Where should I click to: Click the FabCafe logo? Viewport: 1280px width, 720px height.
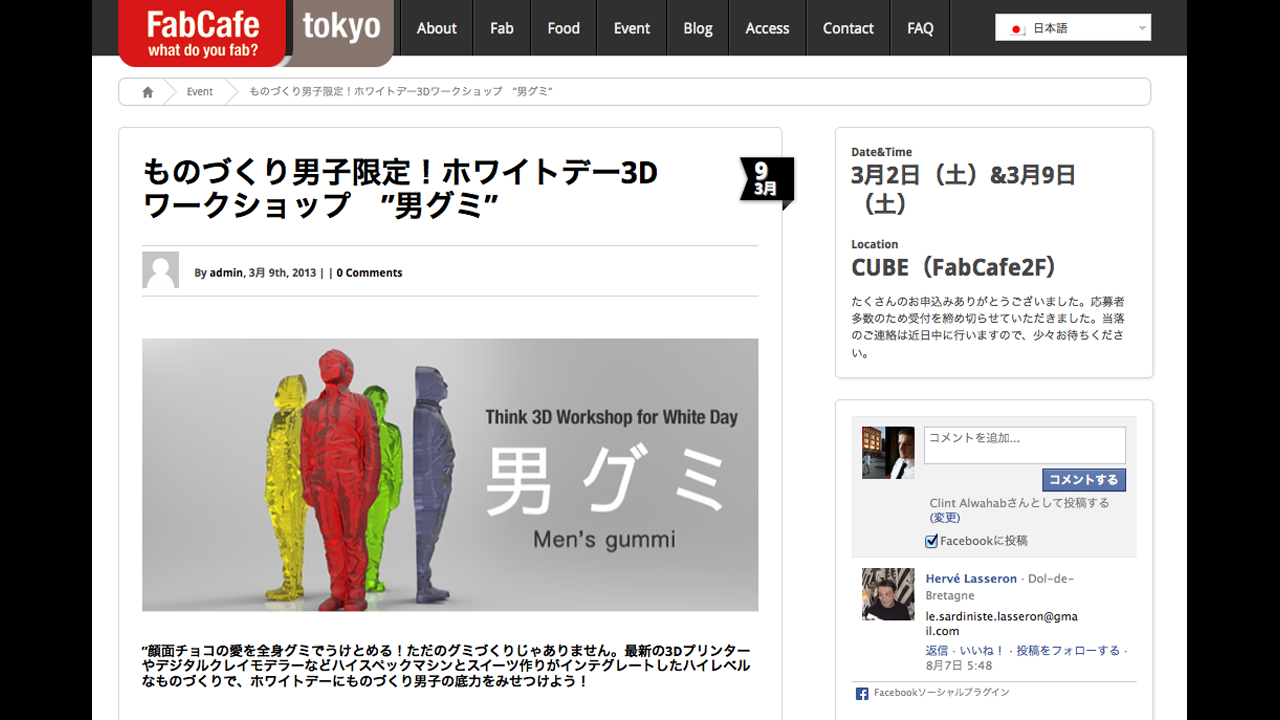(204, 32)
